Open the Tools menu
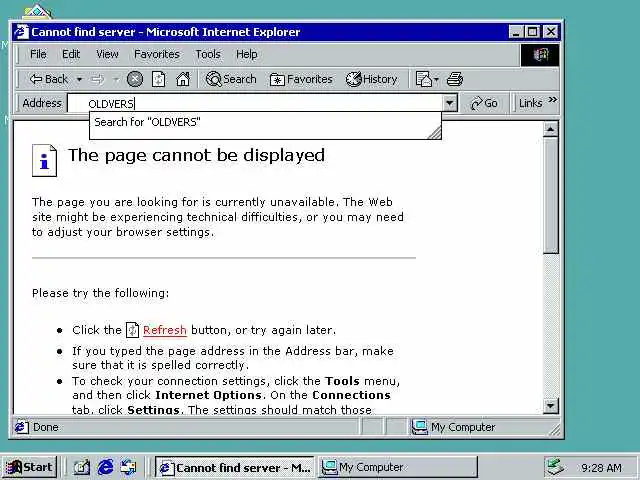The width and height of the screenshot is (640, 480). click(x=208, y=54)
